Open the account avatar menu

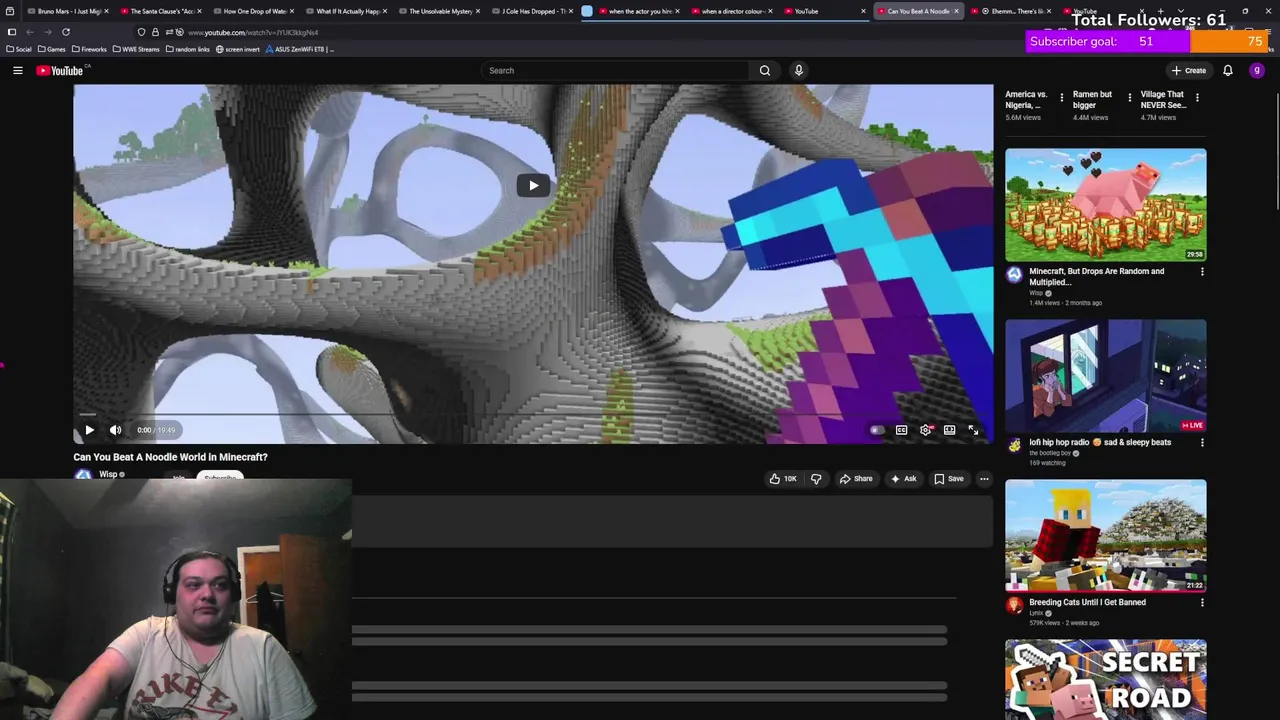pyautogui.click(x=1257, y=70)
